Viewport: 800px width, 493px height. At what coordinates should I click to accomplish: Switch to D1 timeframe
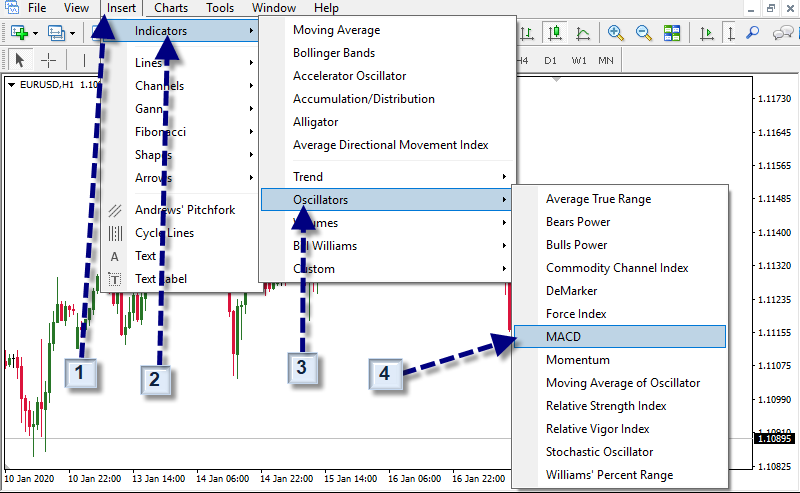tap(550, 60)
